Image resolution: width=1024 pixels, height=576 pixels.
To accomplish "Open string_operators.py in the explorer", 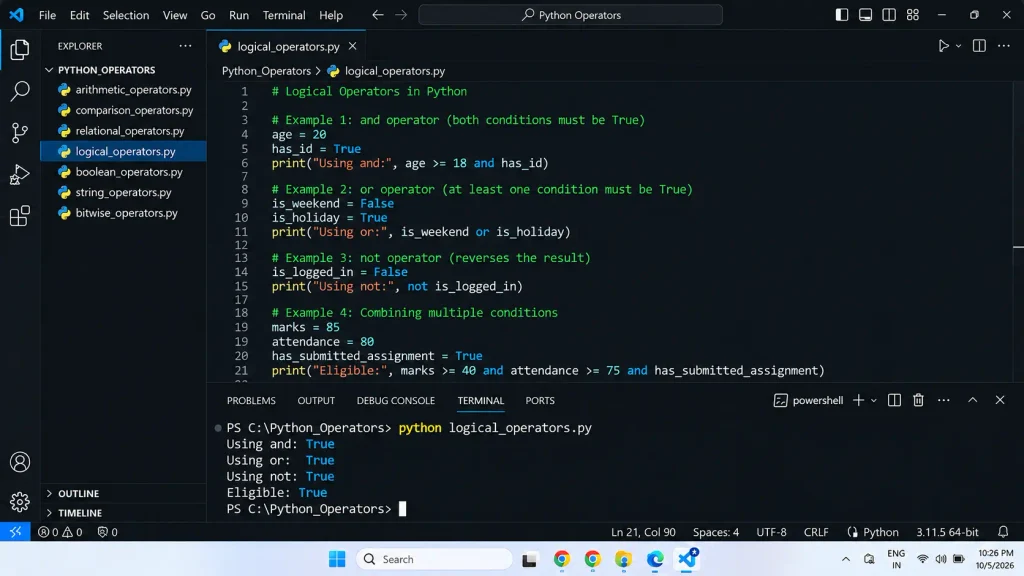I will pyautogui.click(x=123, y=192).
